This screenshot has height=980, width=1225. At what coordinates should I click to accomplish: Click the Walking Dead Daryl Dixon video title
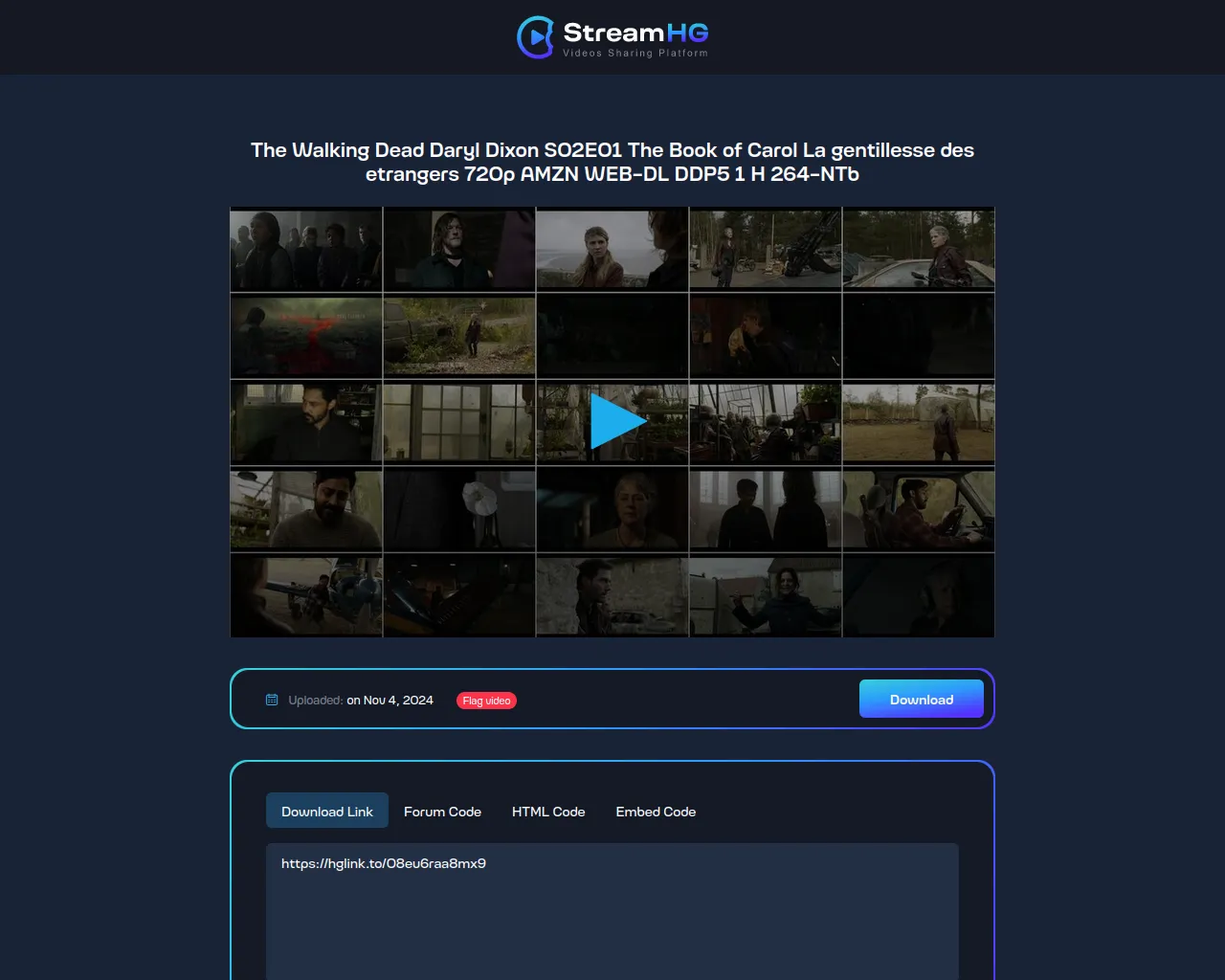click(612, 162)
